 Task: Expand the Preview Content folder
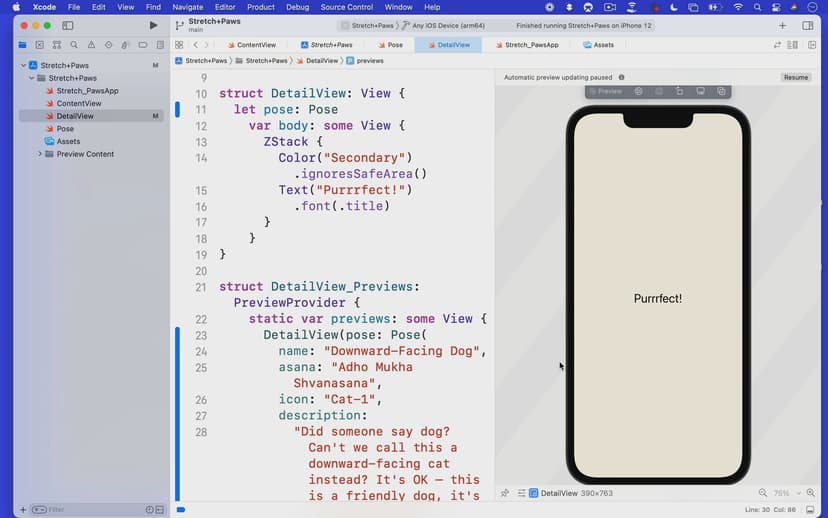tap(40, 154)
